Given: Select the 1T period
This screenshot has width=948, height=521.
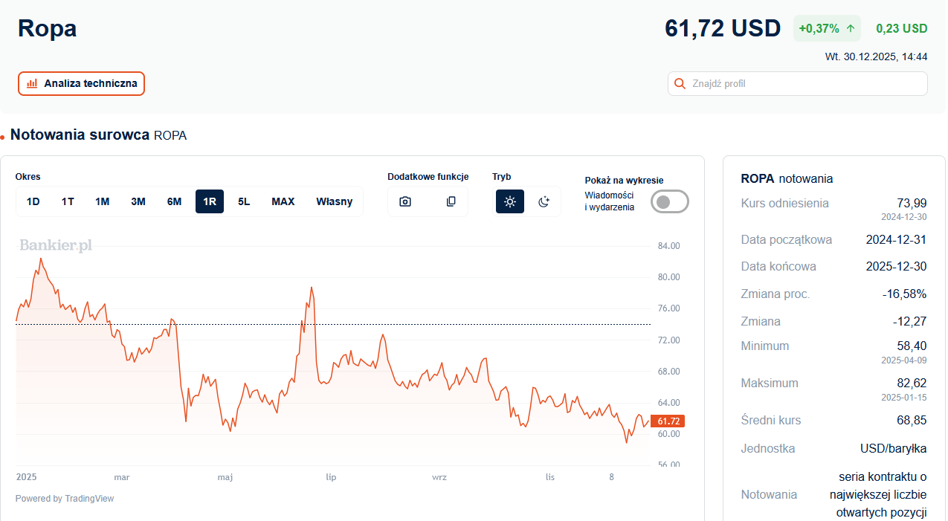Looking at the screenshot, I should pyautogui.click(x=68, y=202).
